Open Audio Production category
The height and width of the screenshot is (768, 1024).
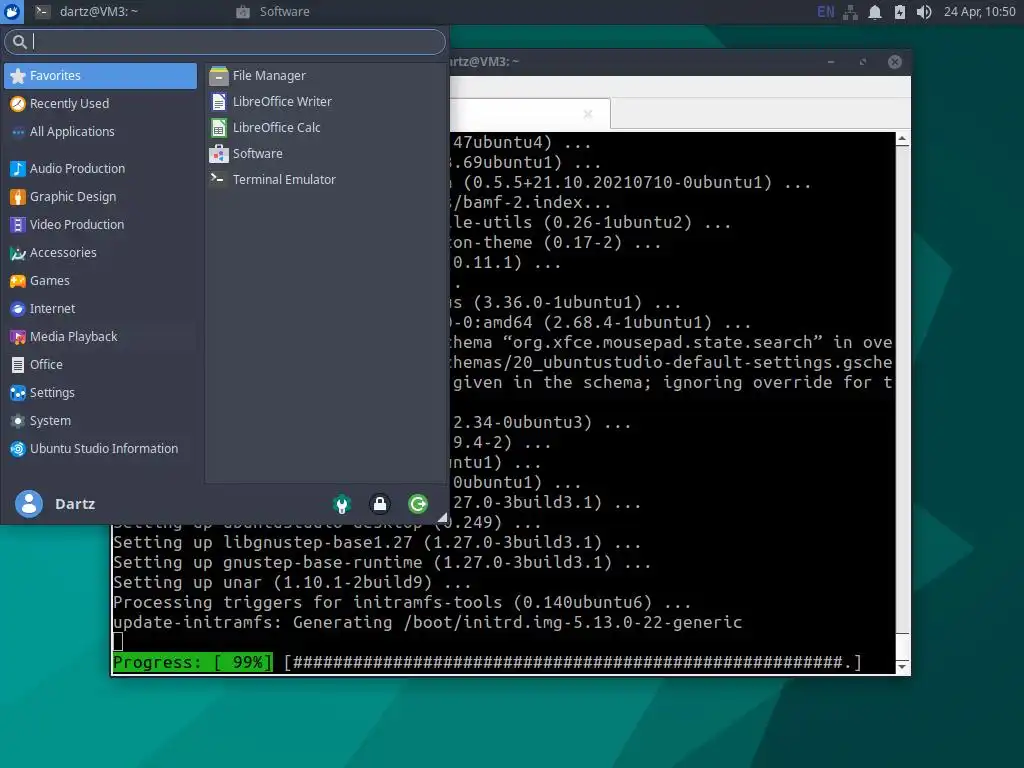pyautogui.click(x=101, y=168)
